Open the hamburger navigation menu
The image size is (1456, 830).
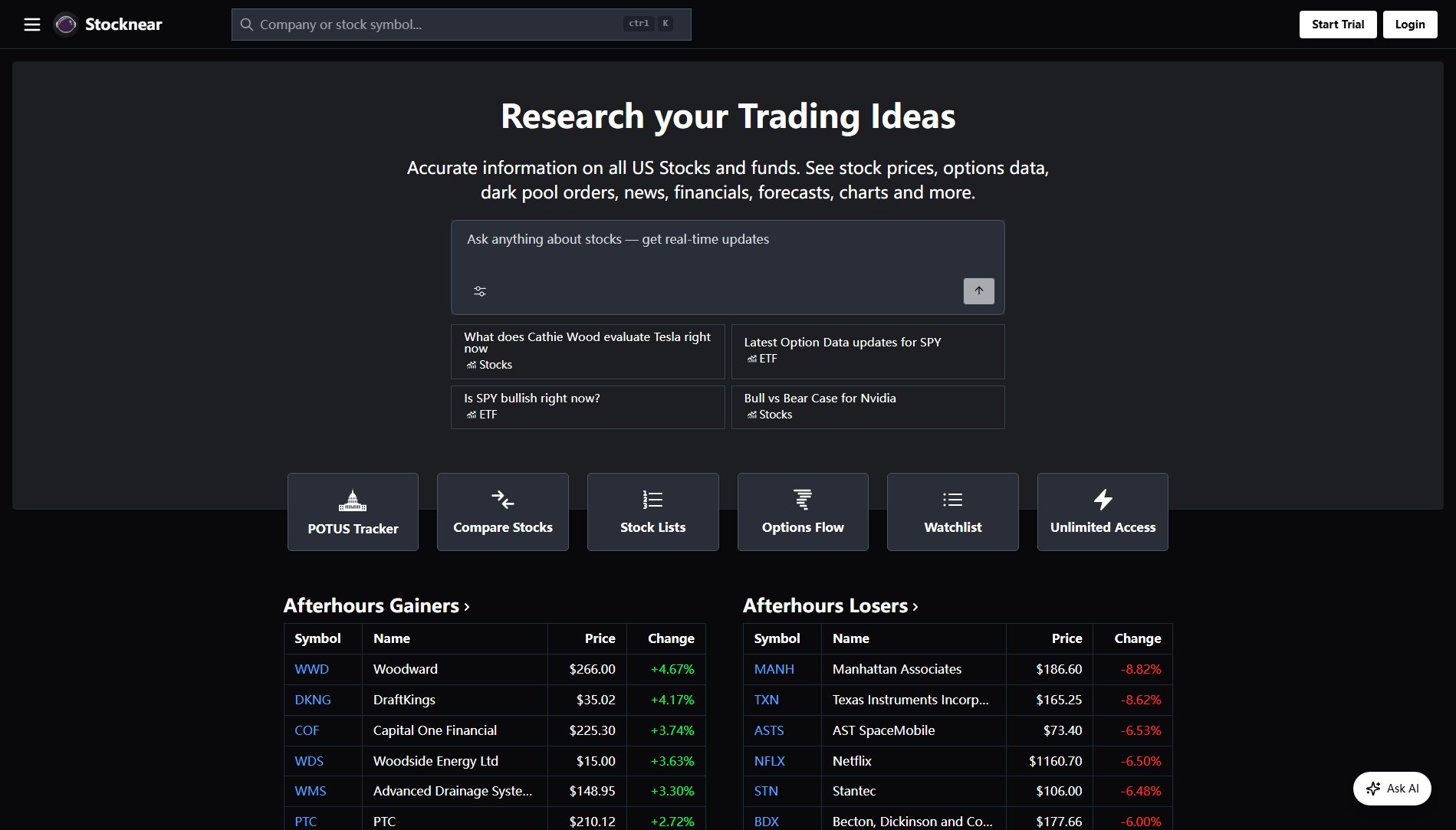pyautogui.click(x=32, y=25)
